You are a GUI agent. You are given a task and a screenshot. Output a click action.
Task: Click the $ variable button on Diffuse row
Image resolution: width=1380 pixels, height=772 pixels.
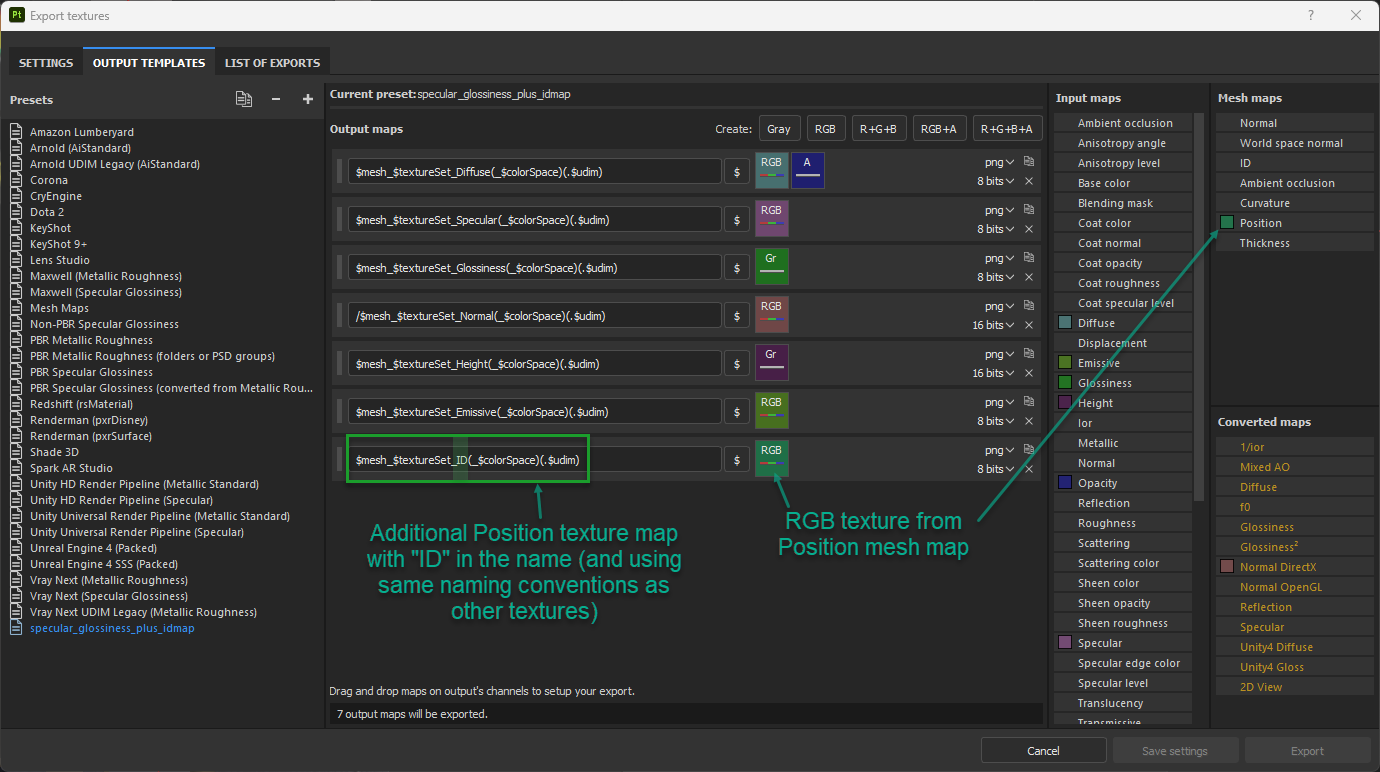[x=737, y=171]
